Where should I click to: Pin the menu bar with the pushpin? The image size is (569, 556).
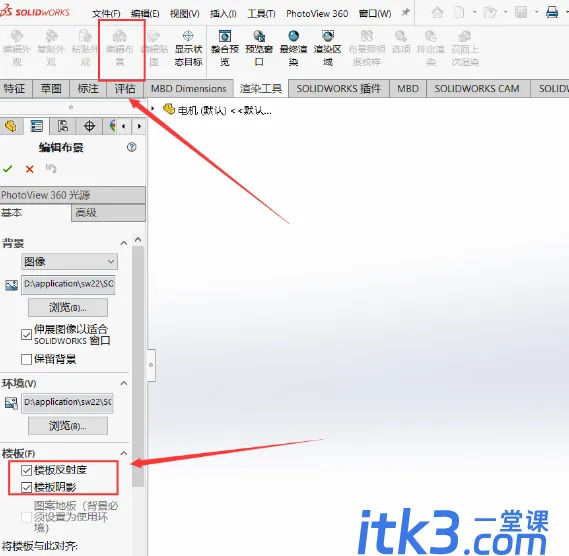(405, 13)
